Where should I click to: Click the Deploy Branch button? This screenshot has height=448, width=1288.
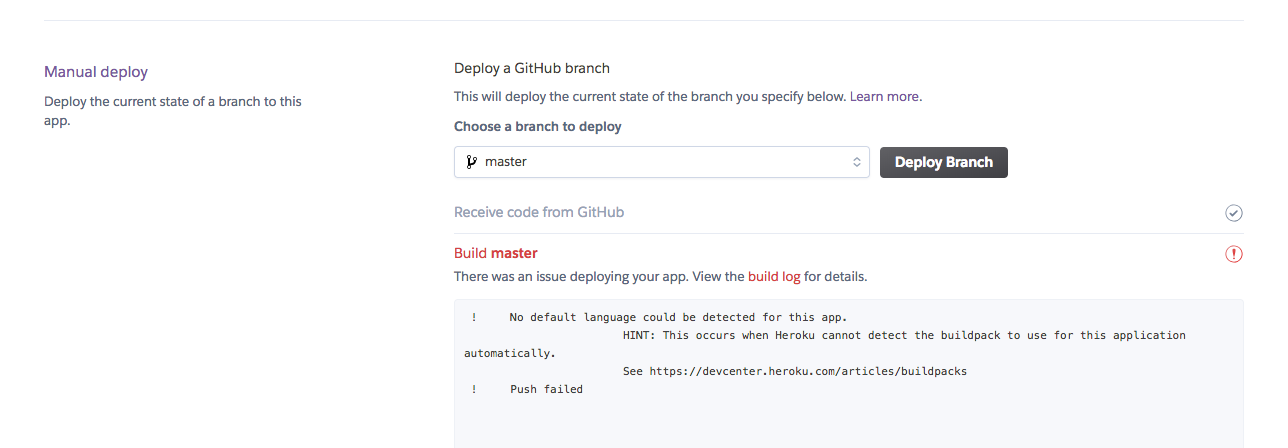943,162
